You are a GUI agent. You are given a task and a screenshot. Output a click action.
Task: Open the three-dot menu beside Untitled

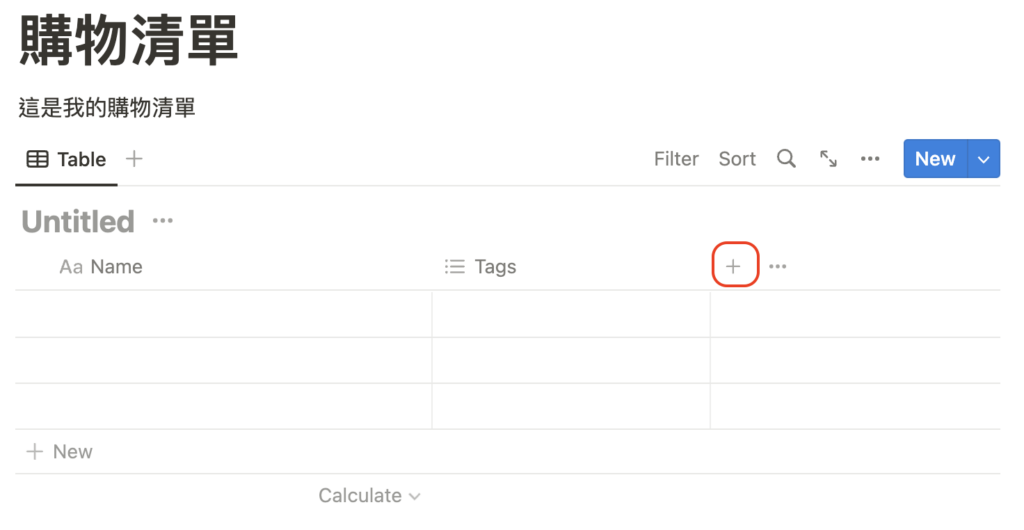(x=163, y=221)
